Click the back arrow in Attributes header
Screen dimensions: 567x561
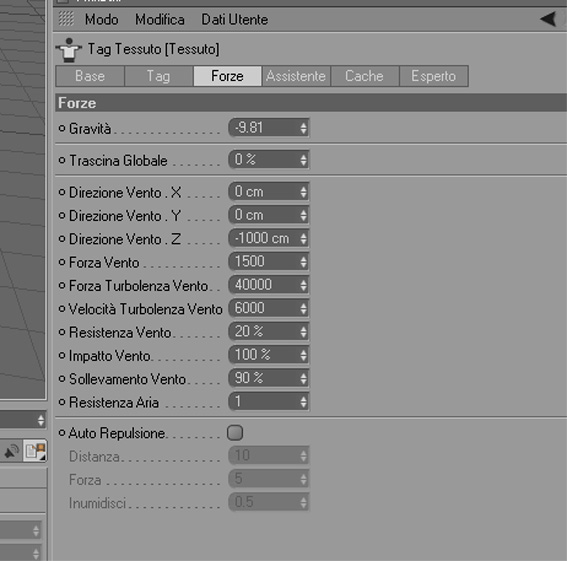(549, 19)
